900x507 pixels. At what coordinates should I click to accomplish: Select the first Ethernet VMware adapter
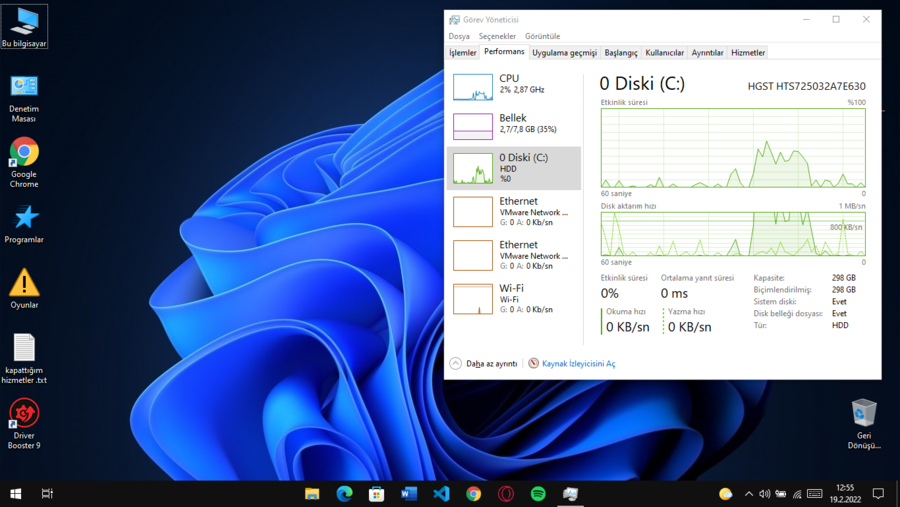tap(514, 211)
